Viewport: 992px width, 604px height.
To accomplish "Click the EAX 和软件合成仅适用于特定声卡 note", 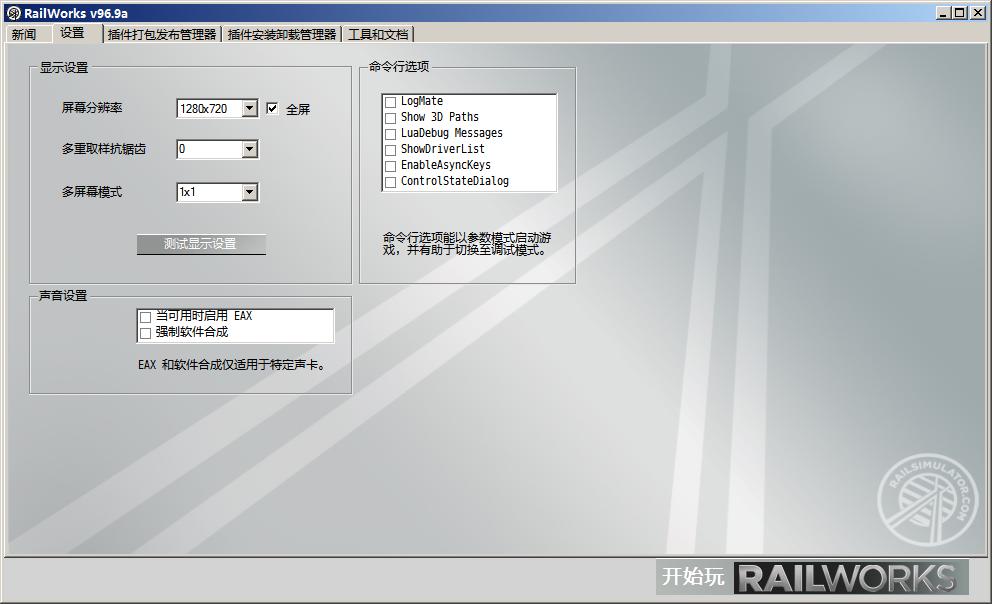I will [x=233, y=365].
